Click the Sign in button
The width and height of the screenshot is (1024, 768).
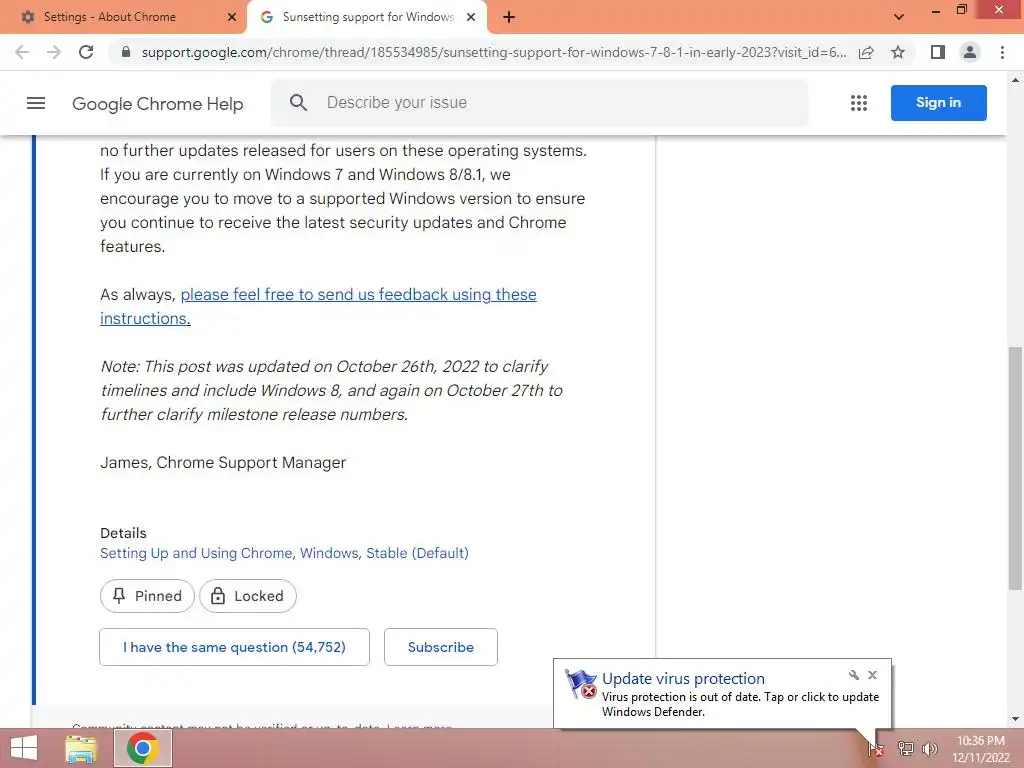pyautogui.click(x=938, y=103)
